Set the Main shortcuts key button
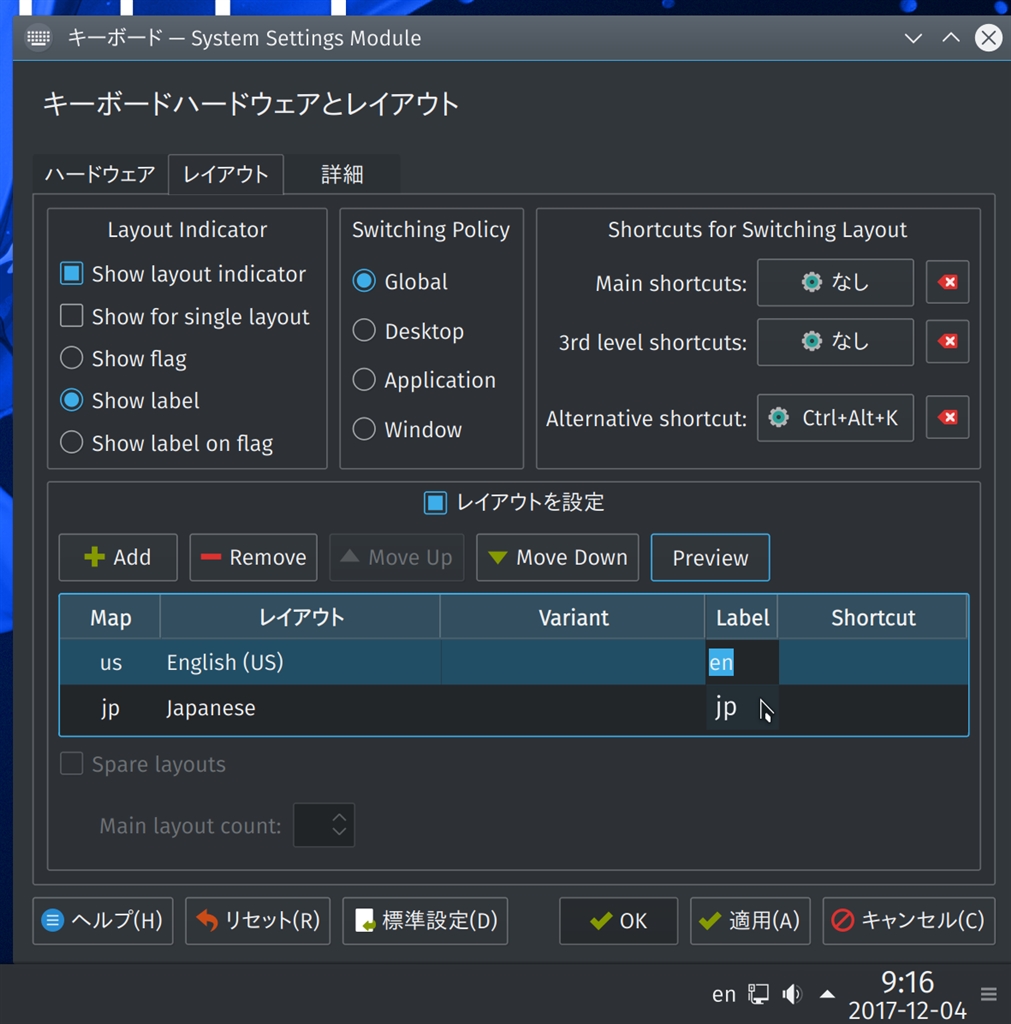The image size is (1011, 1024). click(835, 282)
